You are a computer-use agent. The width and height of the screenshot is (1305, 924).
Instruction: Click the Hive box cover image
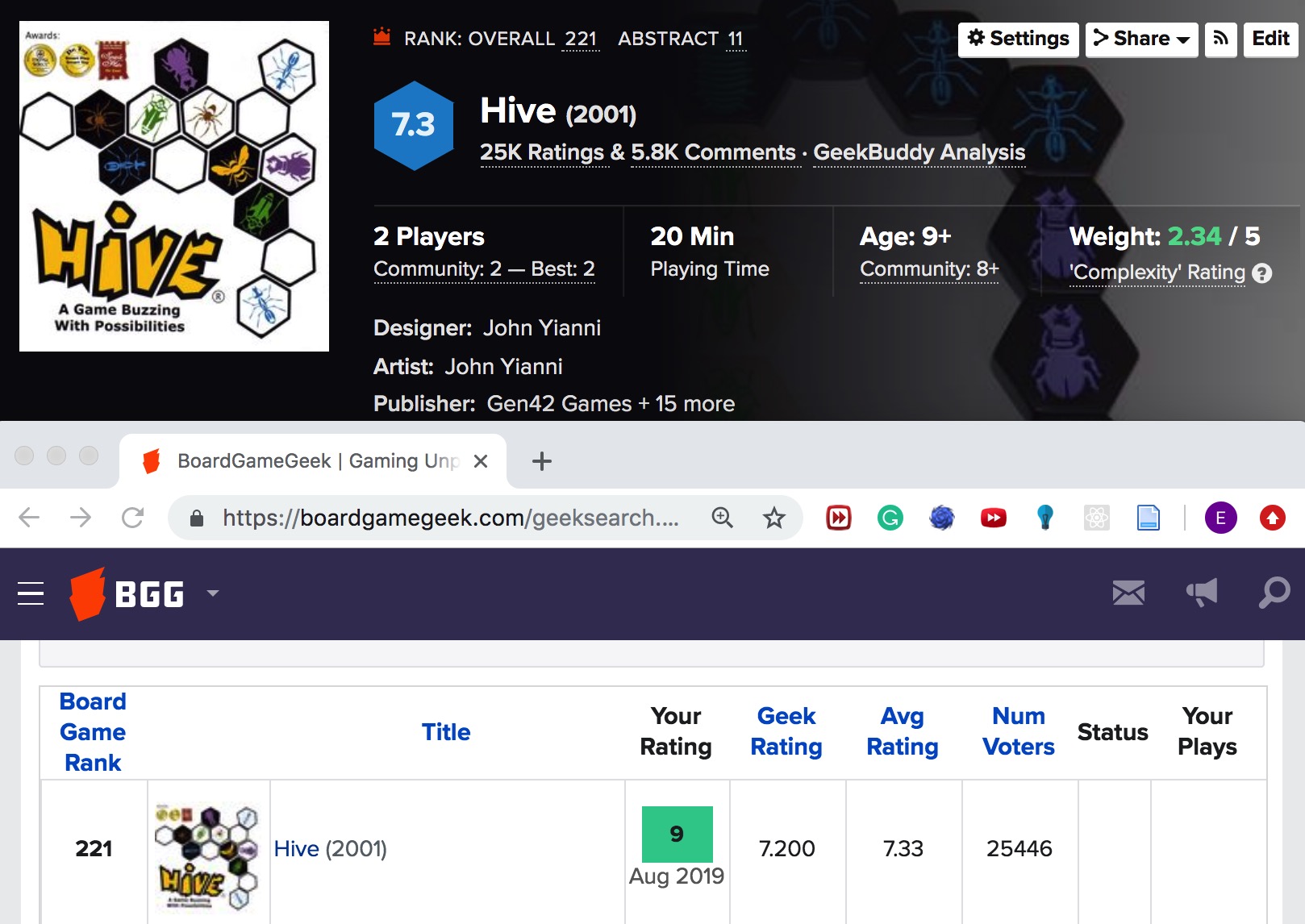[x=174, y=186]
